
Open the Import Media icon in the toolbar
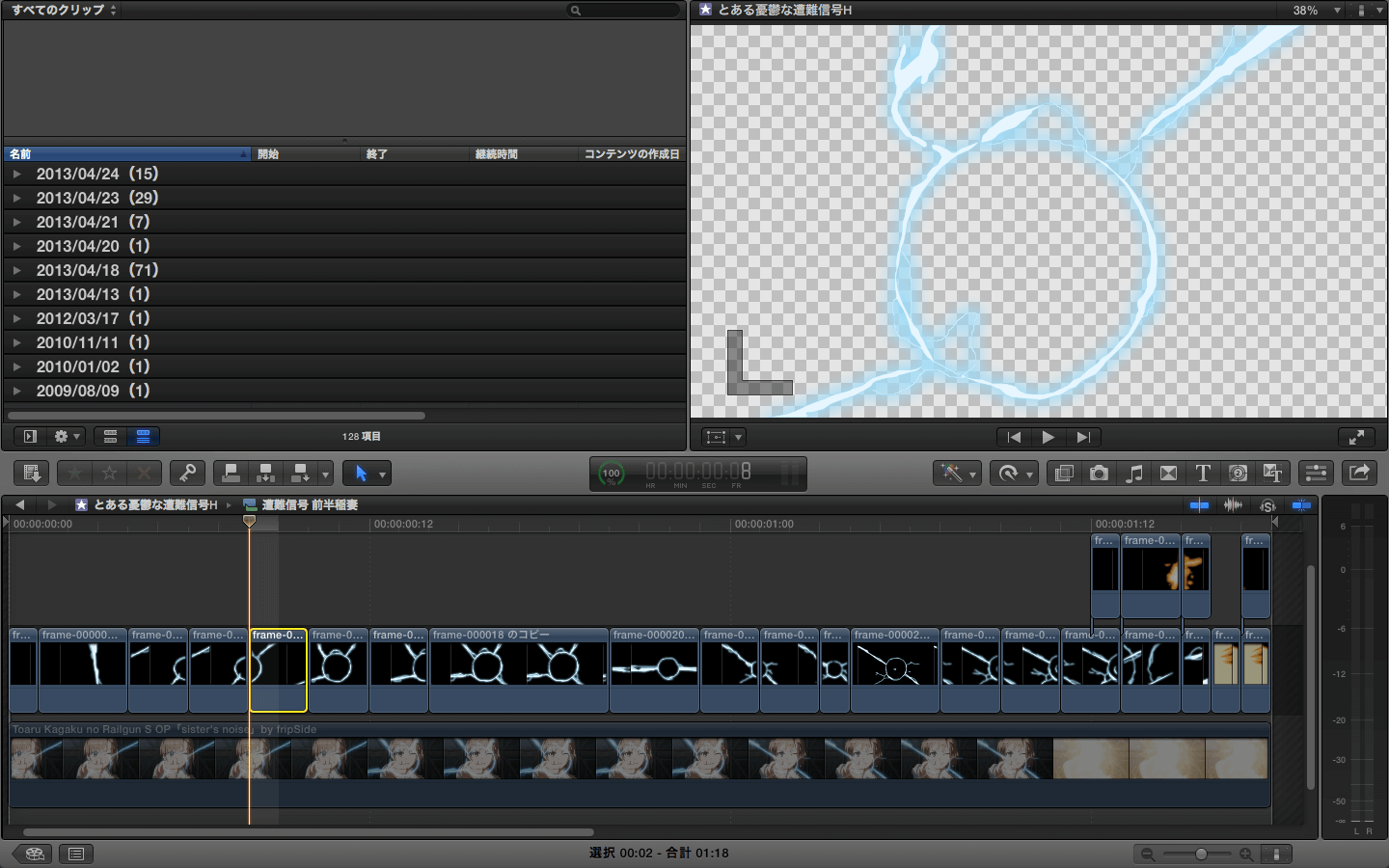(x=32, y=473)
